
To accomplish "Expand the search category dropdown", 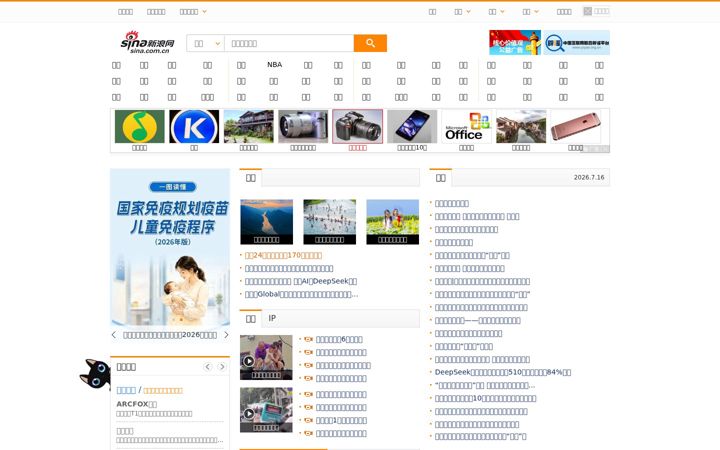I will tap(205, 43).
